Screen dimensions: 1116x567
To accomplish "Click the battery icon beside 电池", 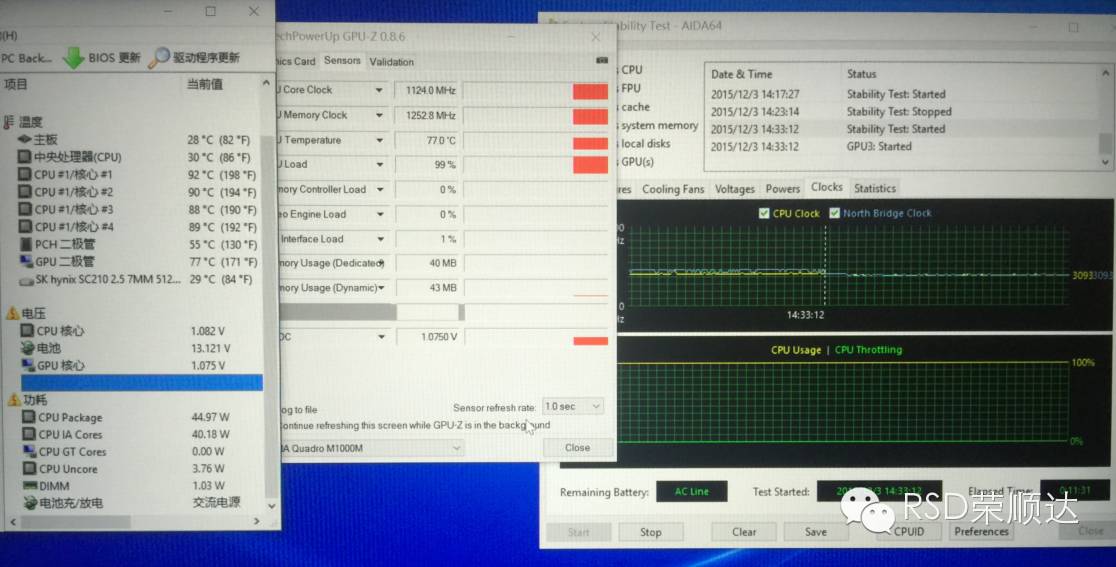I will click(27, 348).
